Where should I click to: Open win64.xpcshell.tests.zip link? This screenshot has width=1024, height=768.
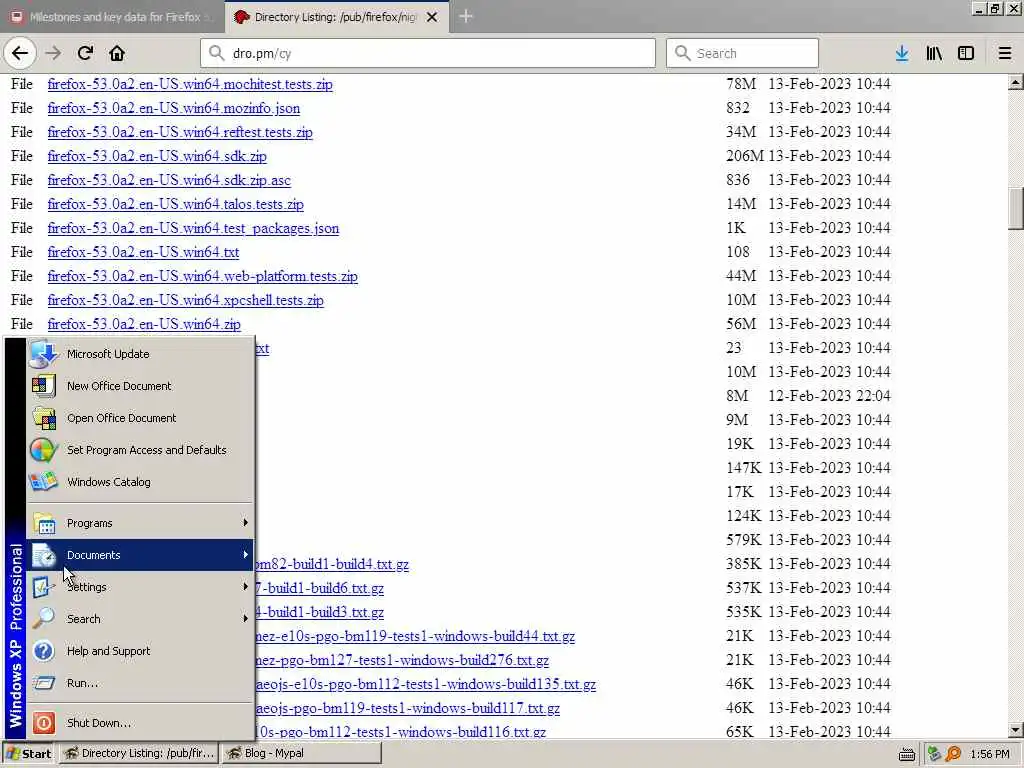185,300
